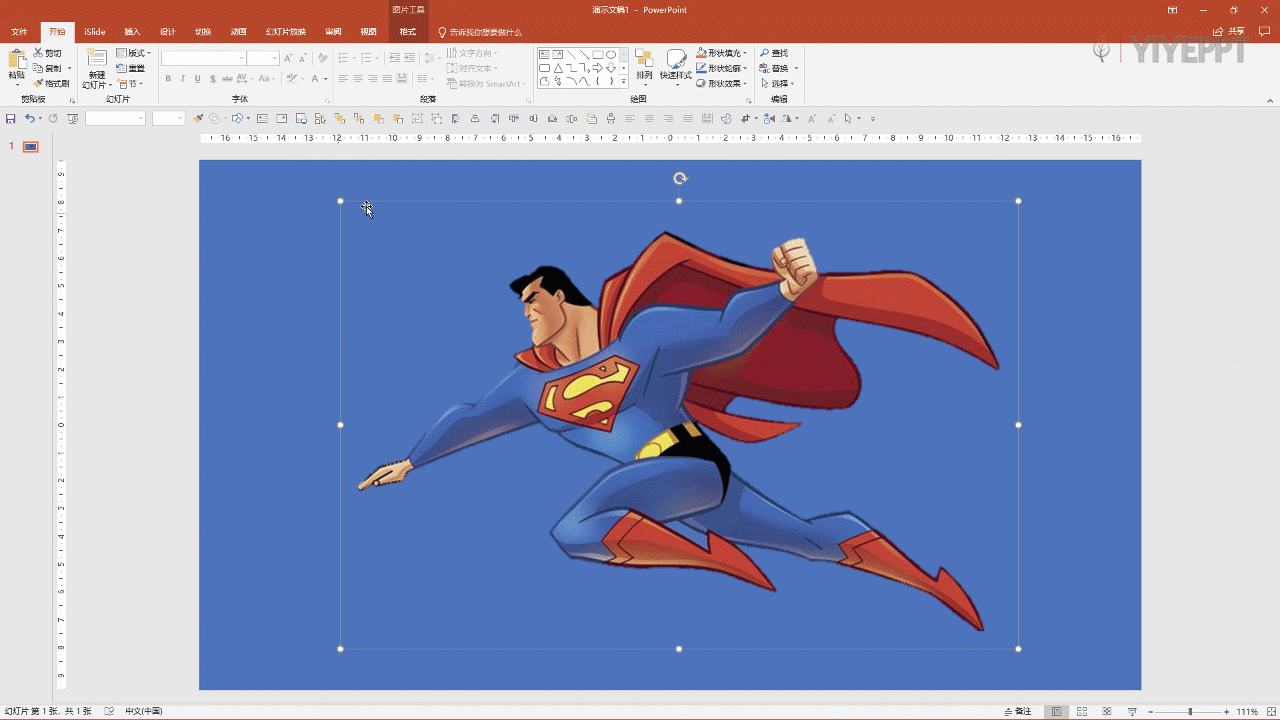Click the Undo arrow icon

[30, 119]
